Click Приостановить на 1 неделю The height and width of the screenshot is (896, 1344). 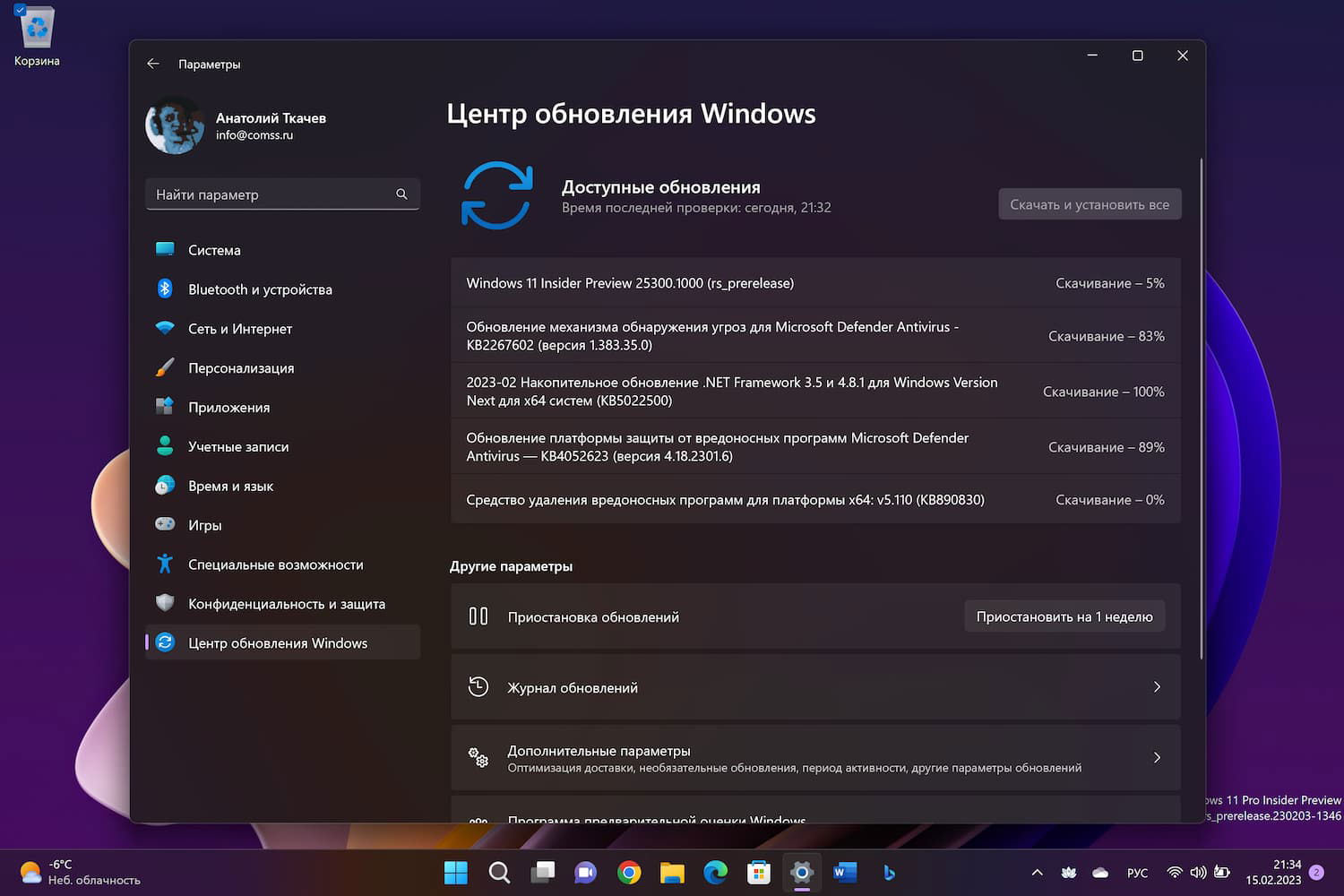click(x=1064, y=616)
